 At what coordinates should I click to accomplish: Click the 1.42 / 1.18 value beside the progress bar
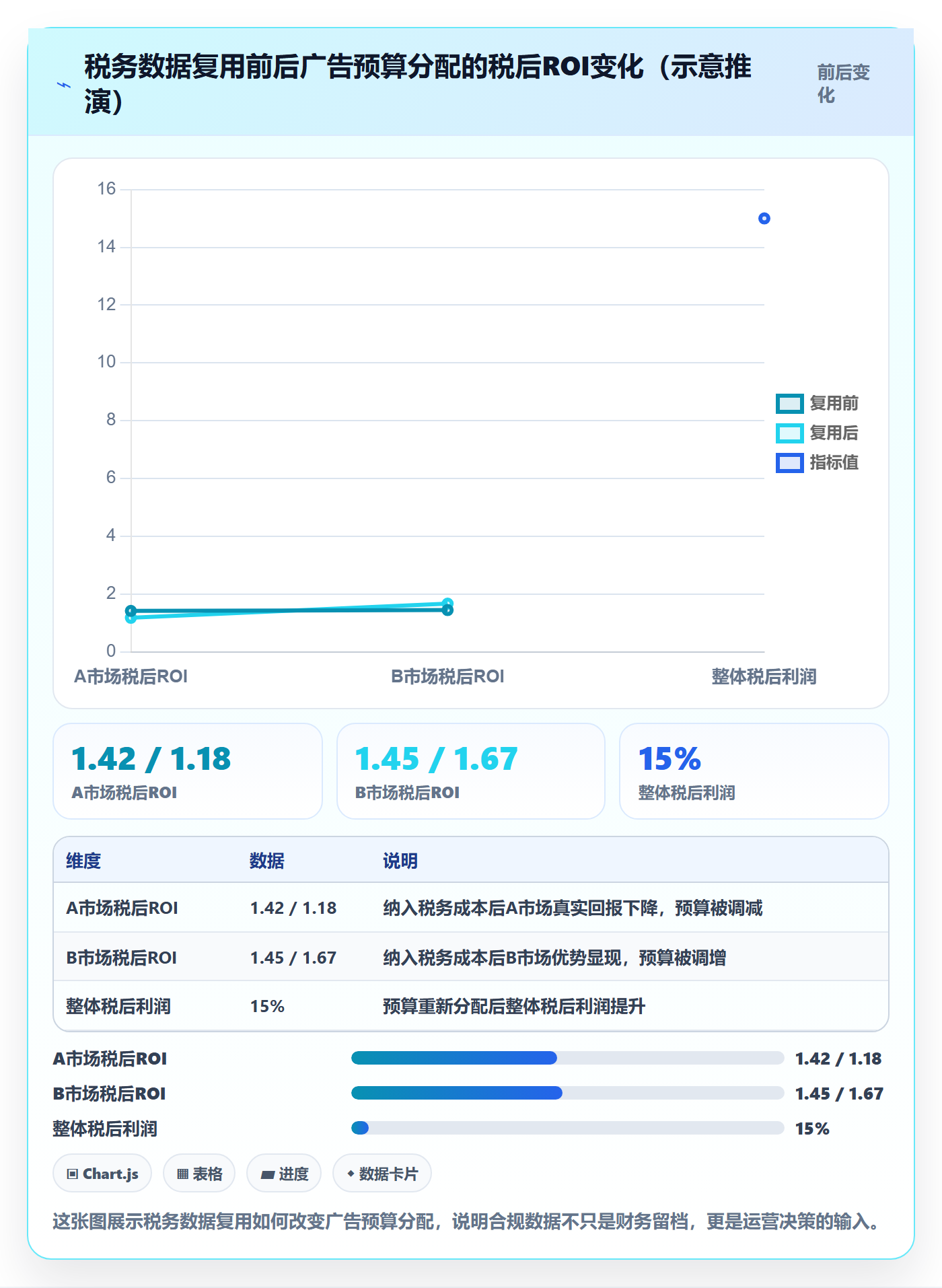(x=838, y=1059)
